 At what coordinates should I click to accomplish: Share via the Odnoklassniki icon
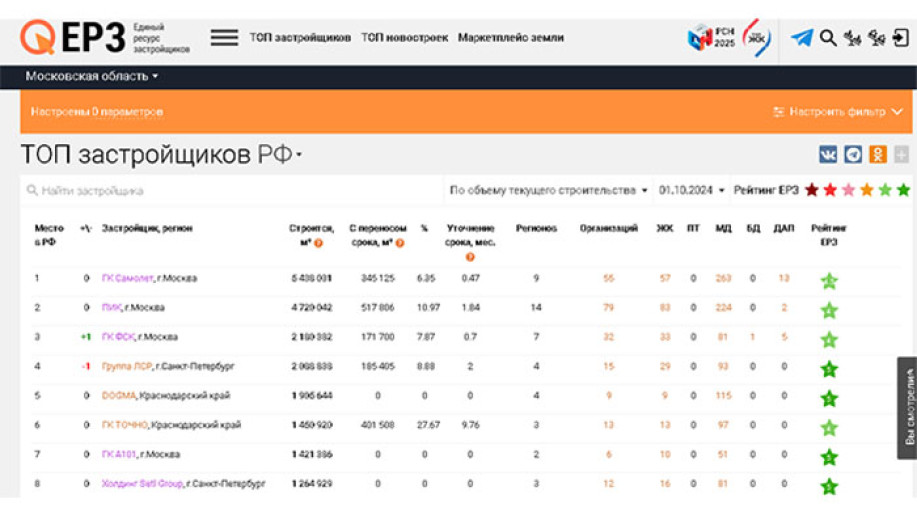[x=877, y=155]
